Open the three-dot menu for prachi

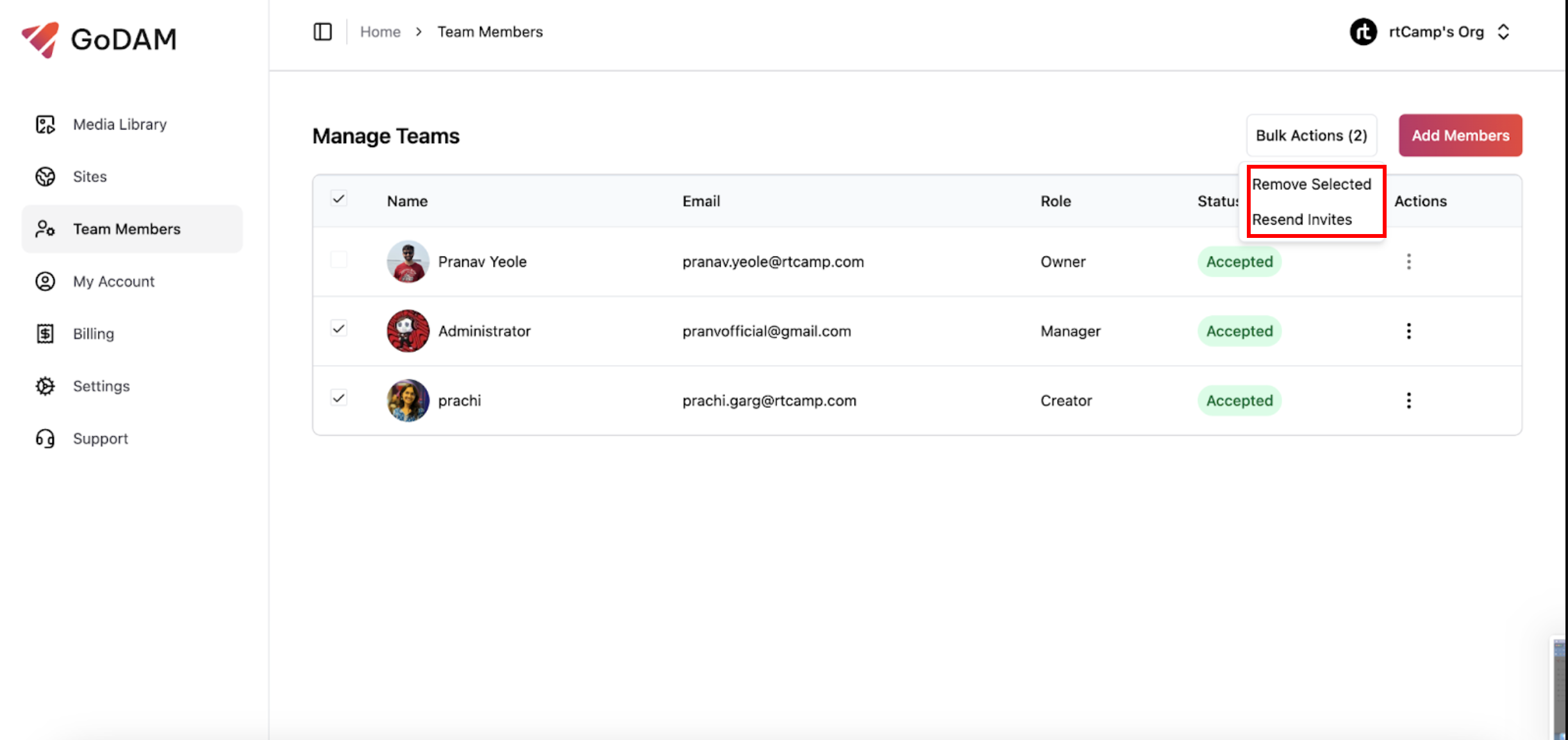click(x=1408, y=400)
